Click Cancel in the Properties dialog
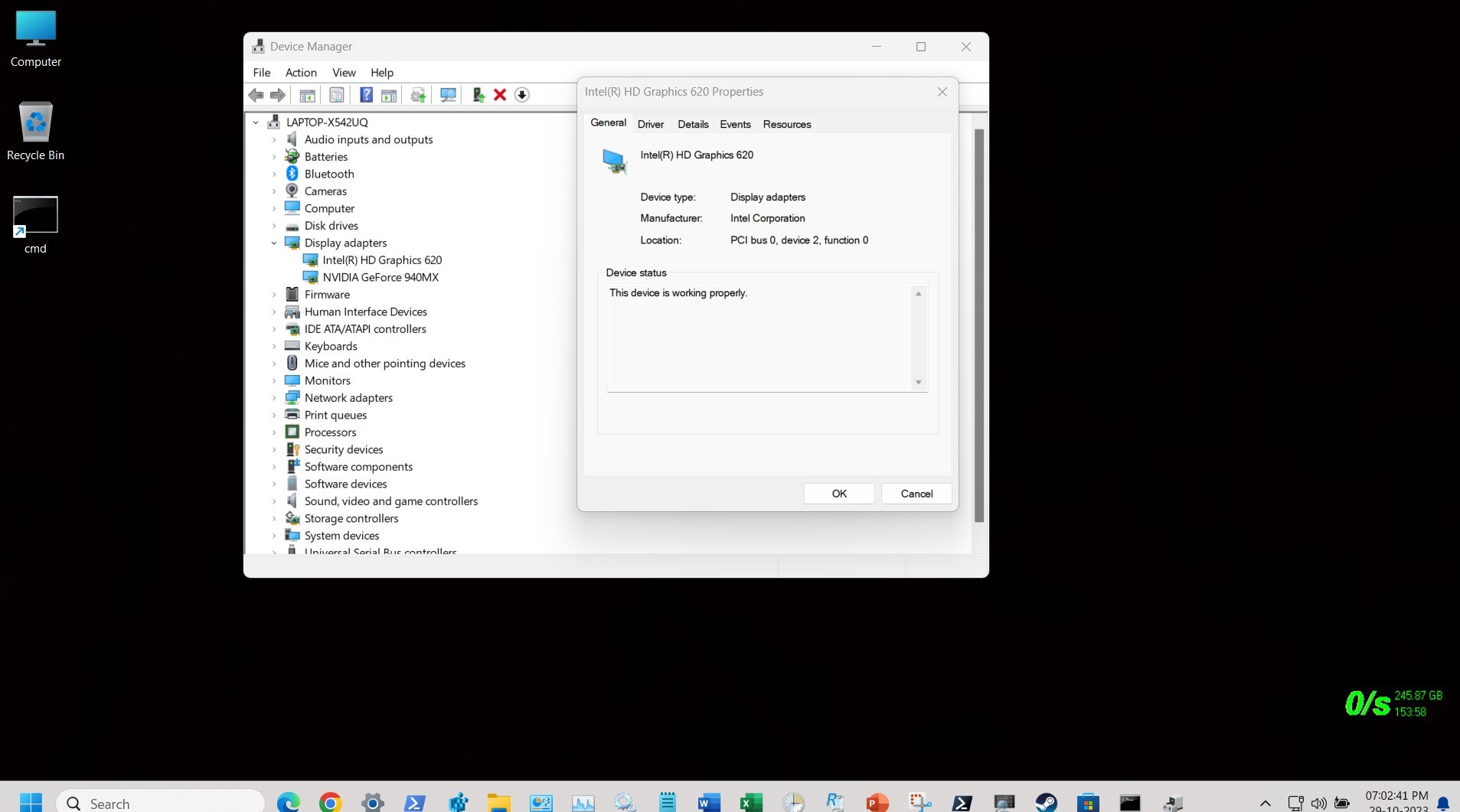Viewport: 1460px width, 812px height. pos(916,494)
